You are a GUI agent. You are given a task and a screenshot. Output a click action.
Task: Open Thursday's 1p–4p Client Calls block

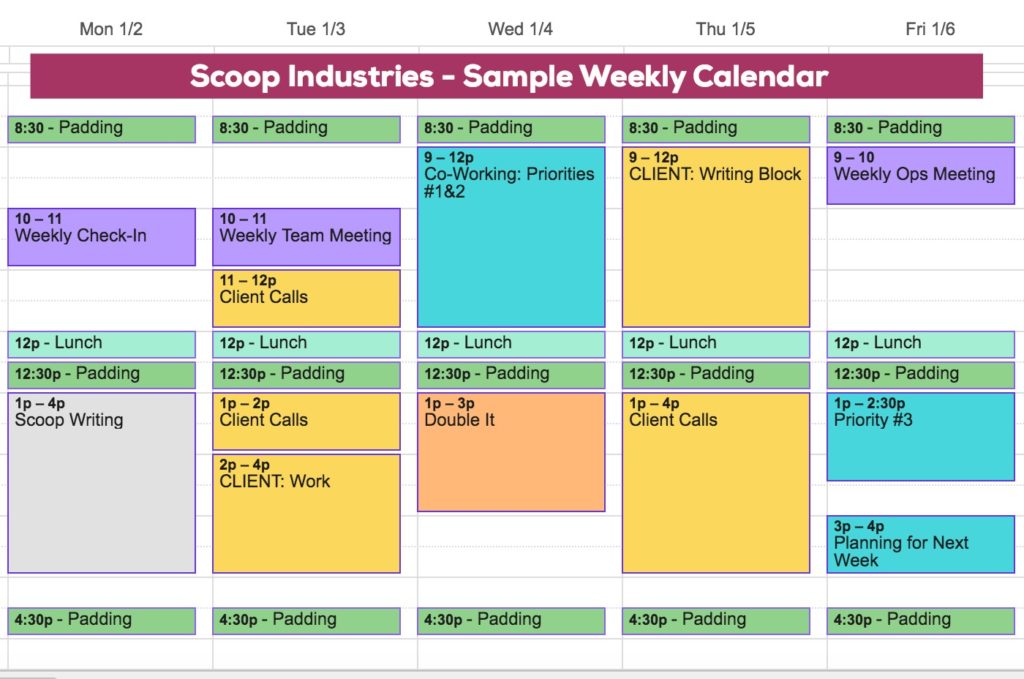tap(716, 482)
